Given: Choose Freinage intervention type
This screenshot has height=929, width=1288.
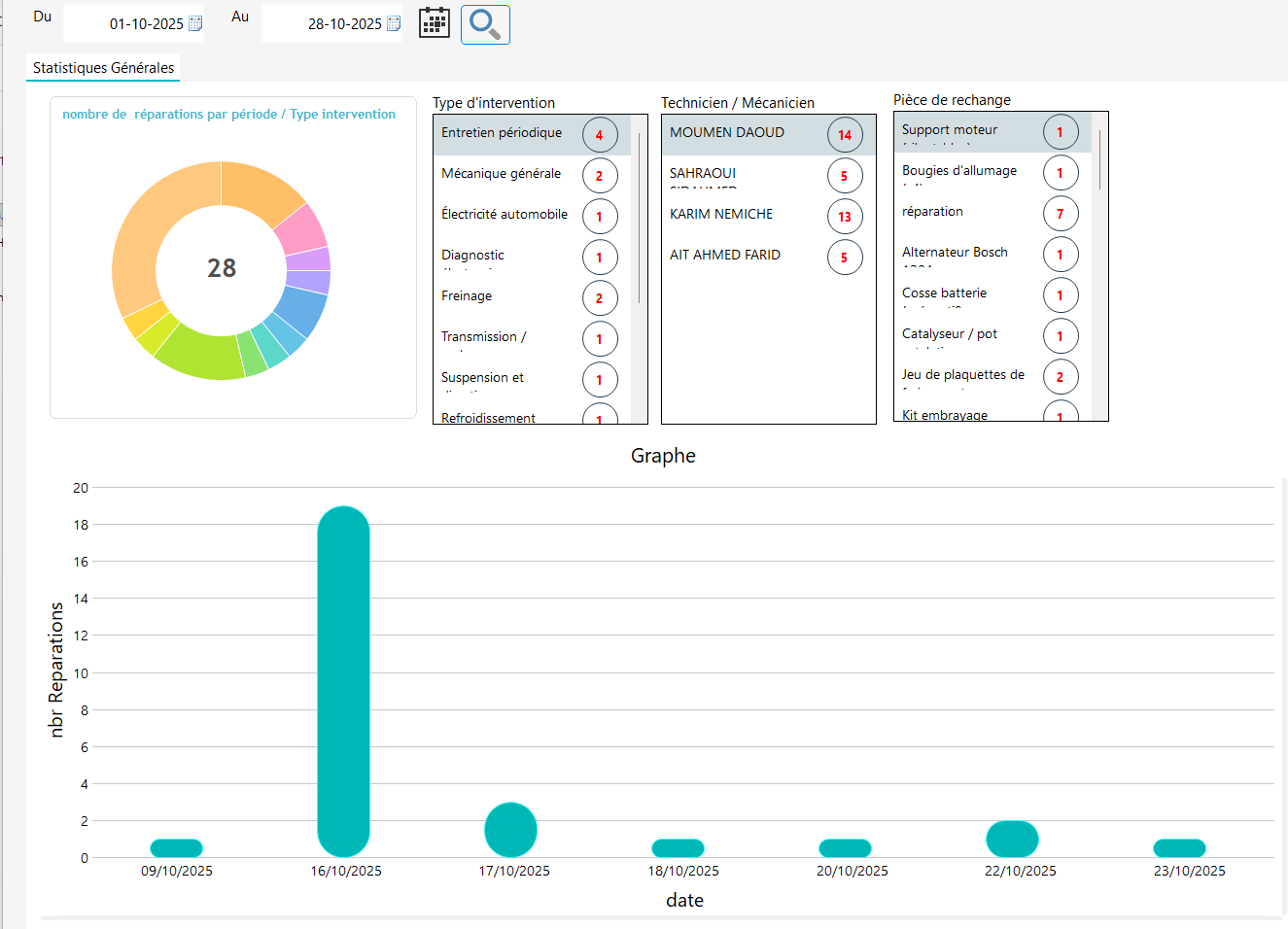Looking at the screenshot, I should 467,296.
